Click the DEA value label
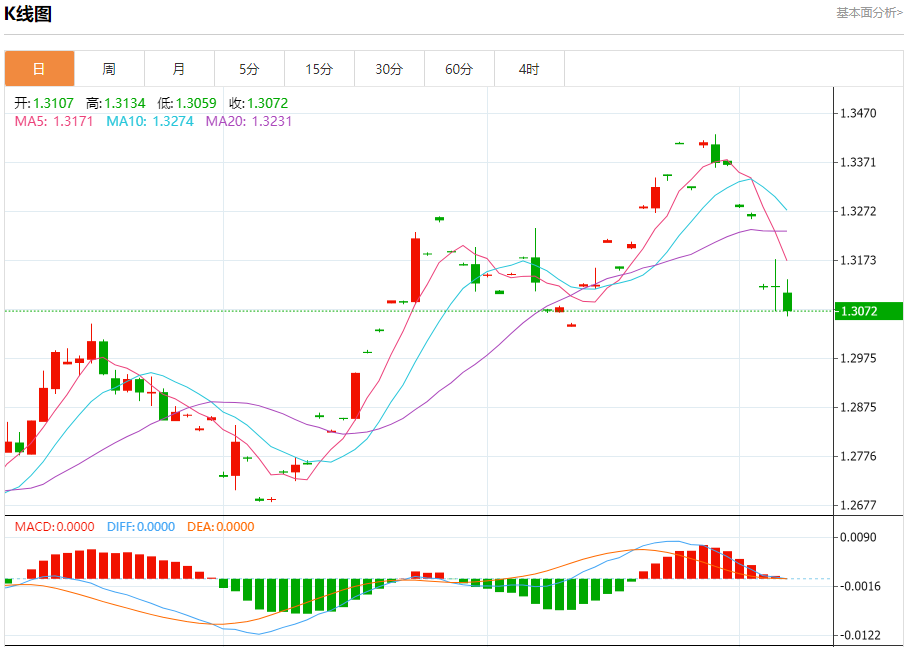Screen dimensions: 907x647 pyautogui.click(x=220, y=527)
